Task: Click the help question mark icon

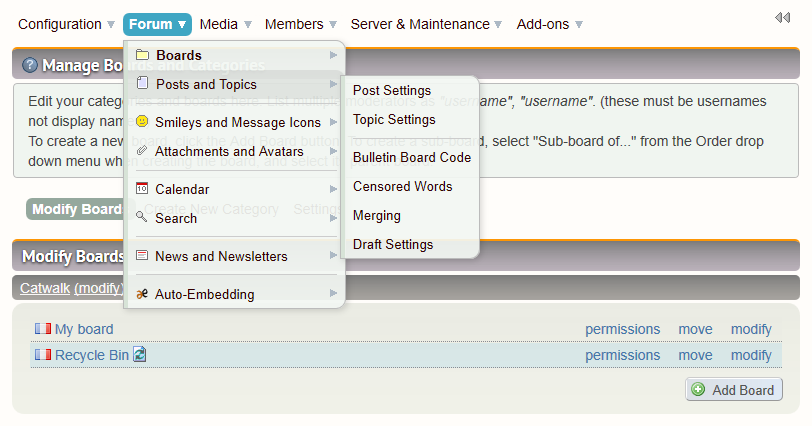Action: (30, 65)
